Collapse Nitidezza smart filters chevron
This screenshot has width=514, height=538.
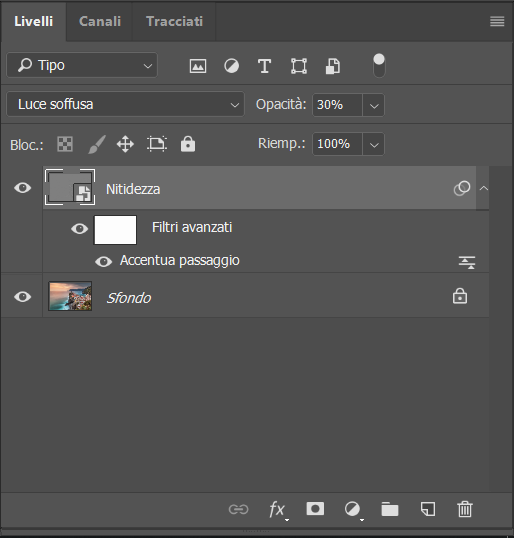[x=484, y=188]
